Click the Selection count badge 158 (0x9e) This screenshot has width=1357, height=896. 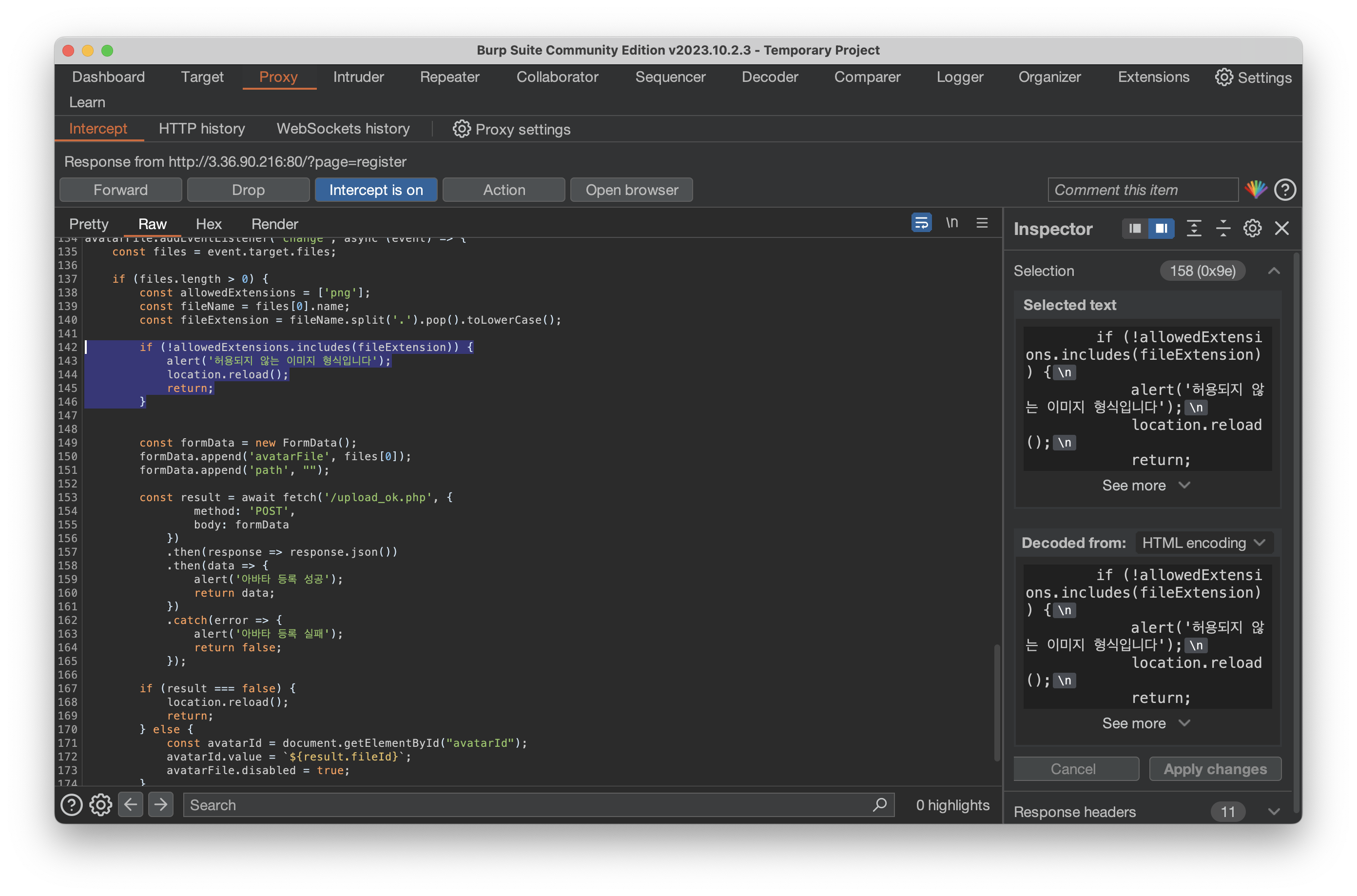(1203, 271)
